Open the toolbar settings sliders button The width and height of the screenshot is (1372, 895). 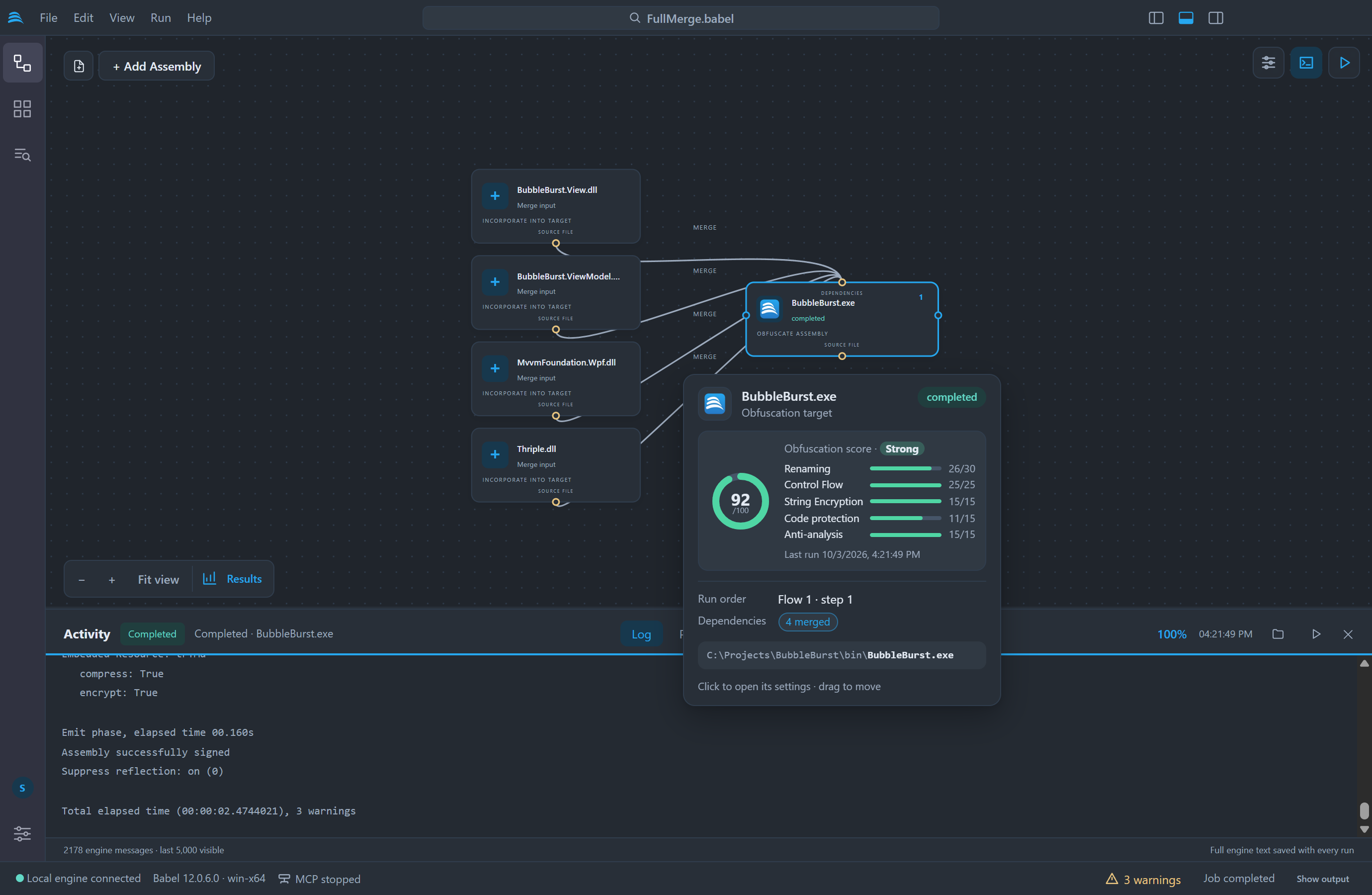pos(1268,63)
